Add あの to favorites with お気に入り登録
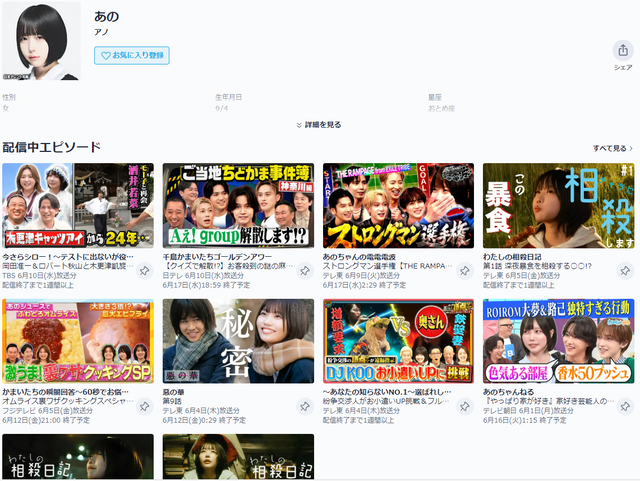This screenshot has height=481, width=640. (132, 55)
